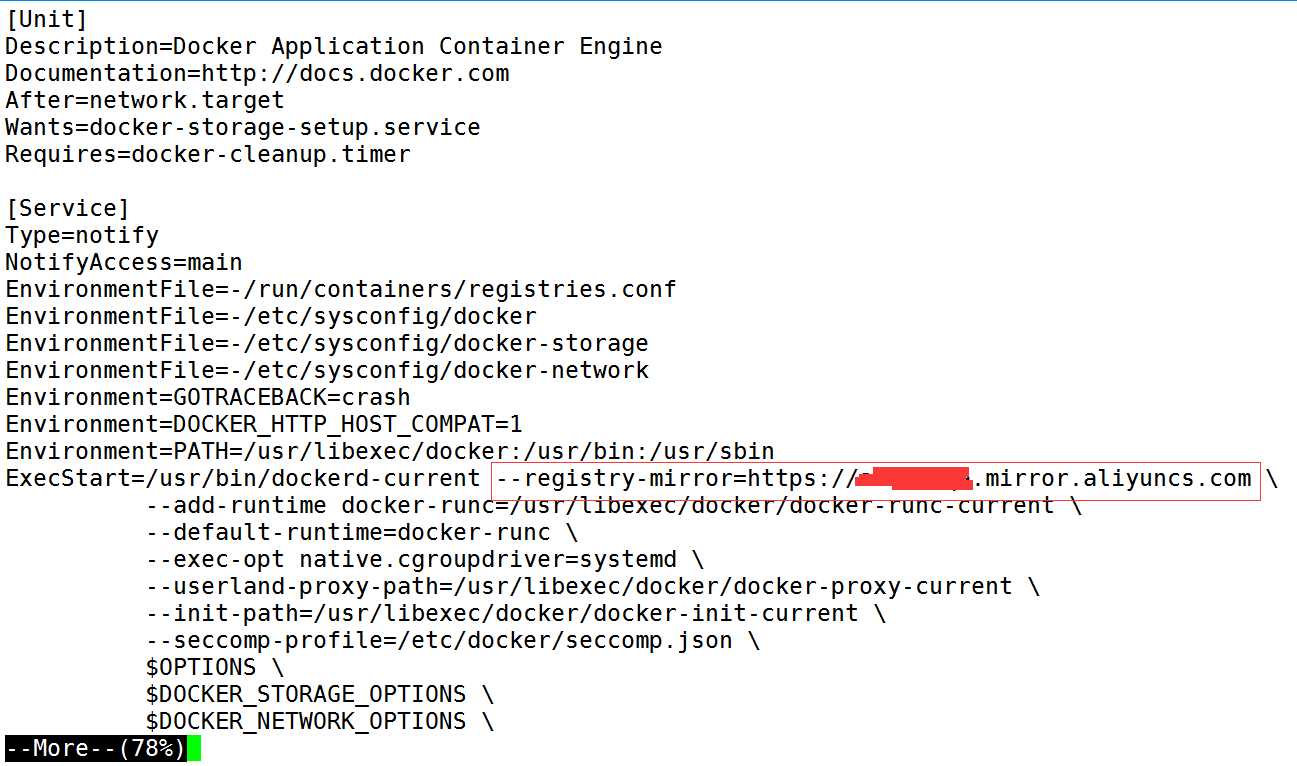Click the Environment=PATH line
This screenshot has height=766, width=1297.
390,451
